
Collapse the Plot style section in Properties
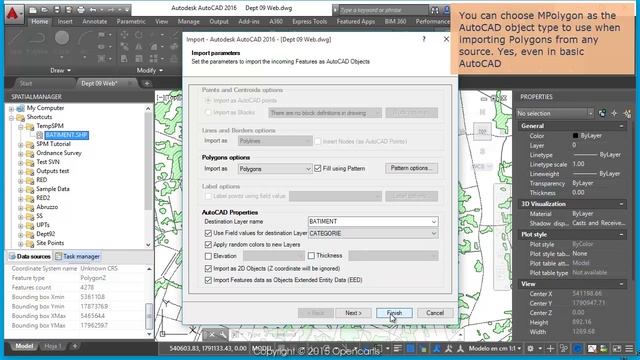point(621,235)
